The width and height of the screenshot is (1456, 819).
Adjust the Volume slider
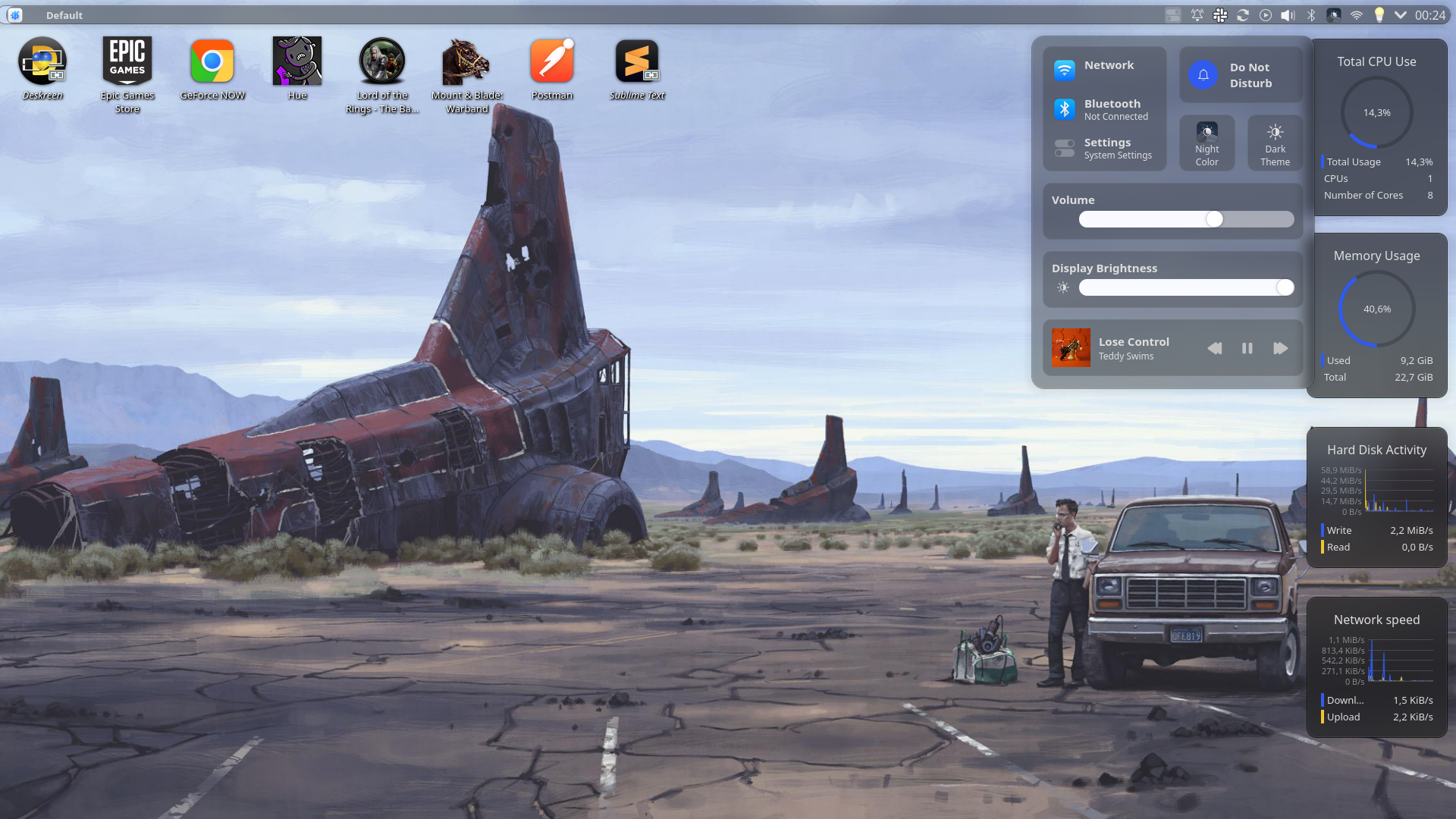point(1186,219)
